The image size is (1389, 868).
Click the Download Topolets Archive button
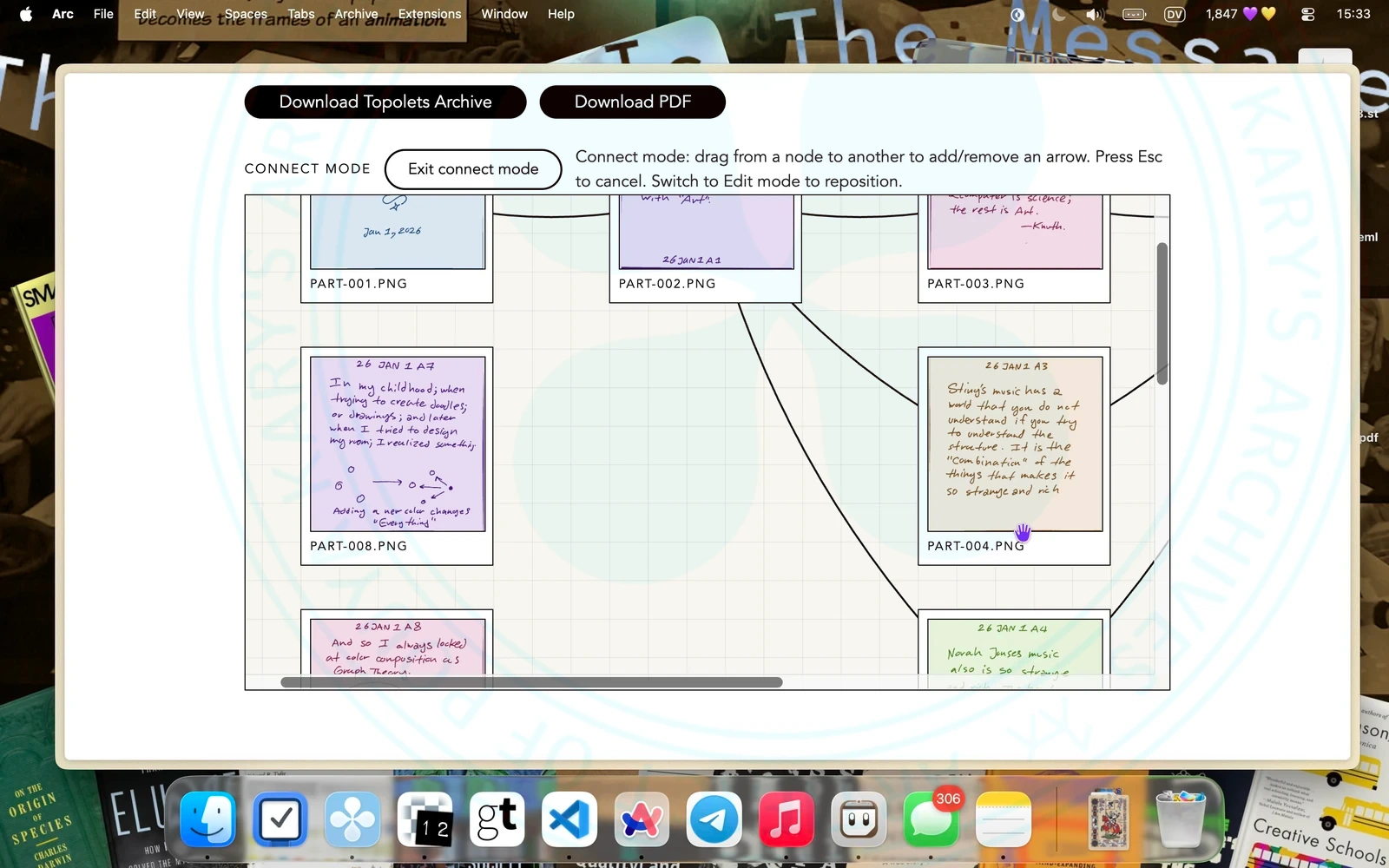pos(385,102)
